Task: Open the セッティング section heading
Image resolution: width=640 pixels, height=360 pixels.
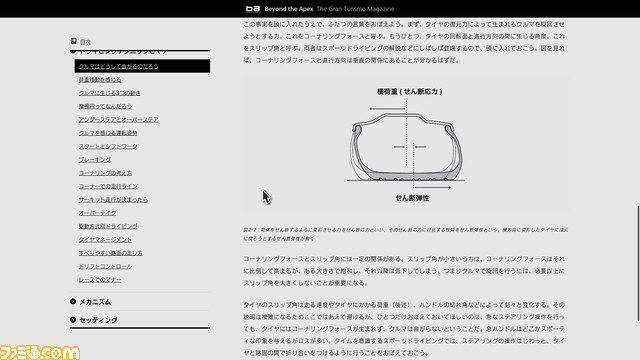Action: point(98,320)
